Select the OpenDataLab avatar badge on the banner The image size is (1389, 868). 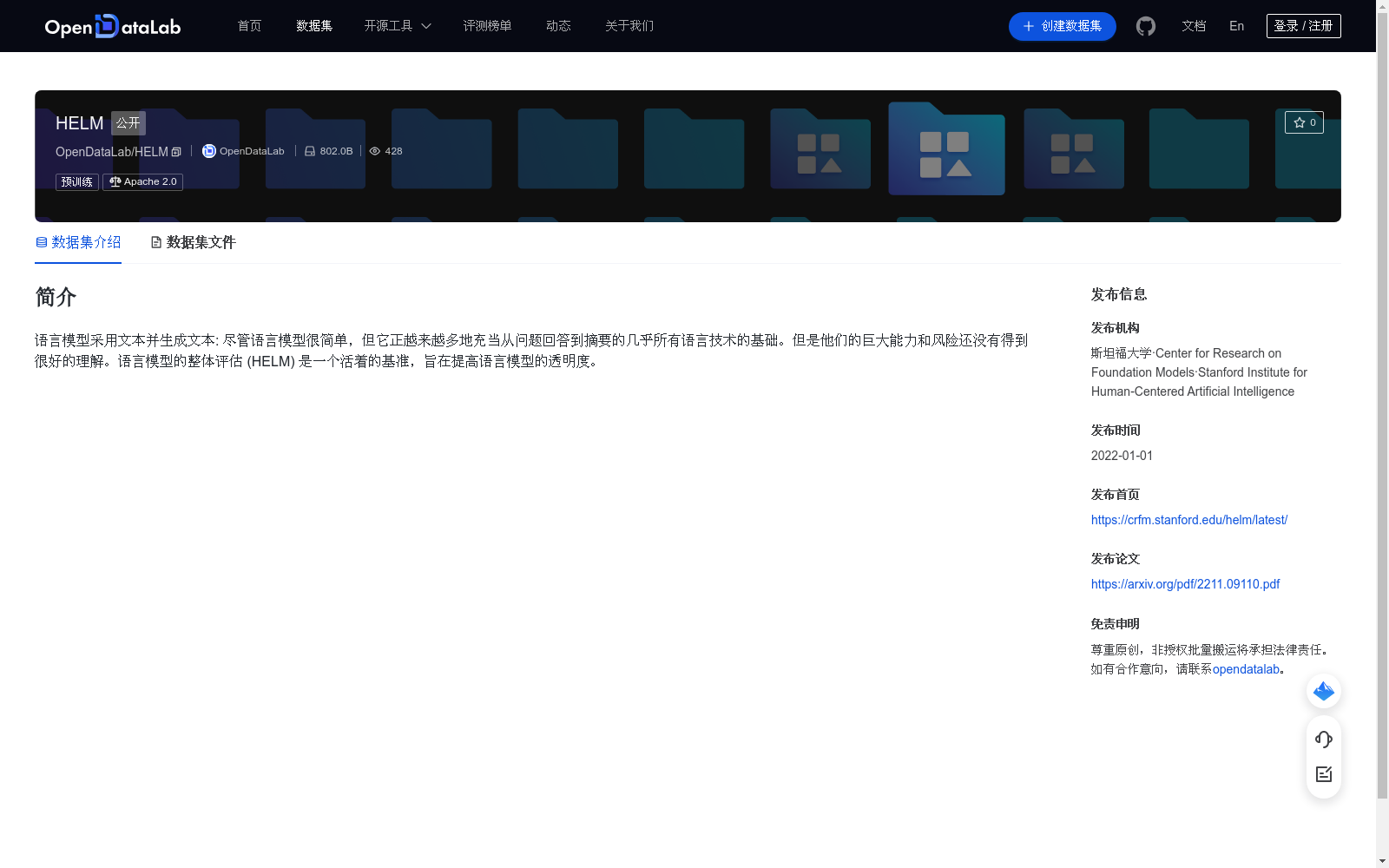click(208, 150)
